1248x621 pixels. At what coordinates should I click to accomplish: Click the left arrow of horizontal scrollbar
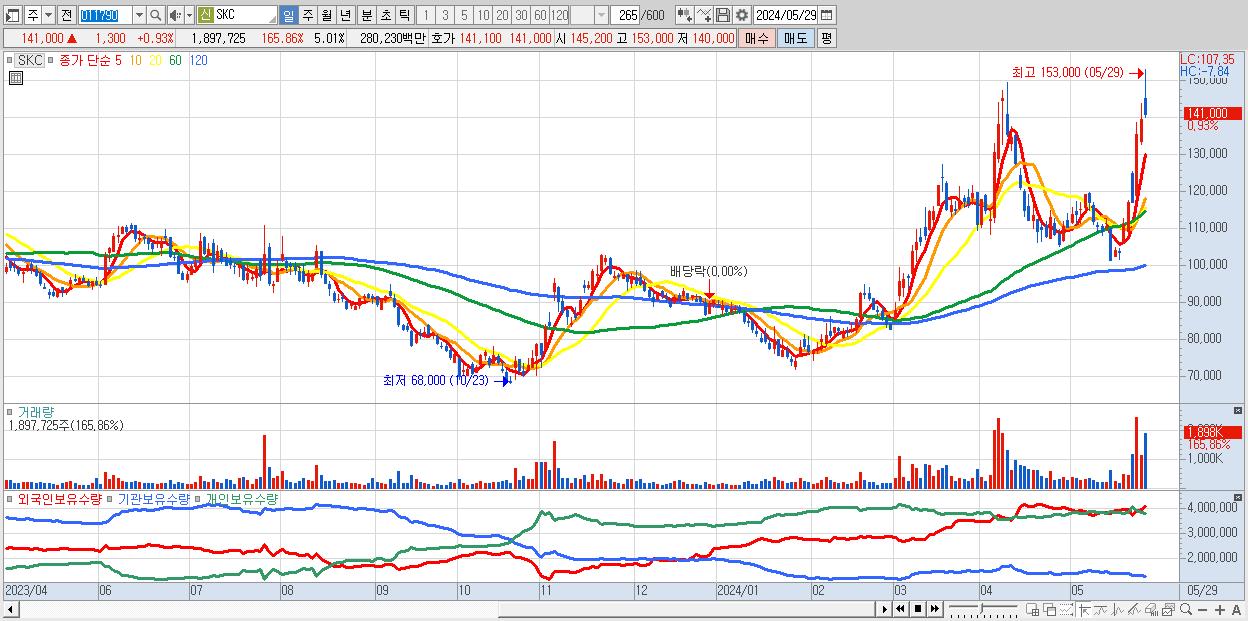coord(10,609)
